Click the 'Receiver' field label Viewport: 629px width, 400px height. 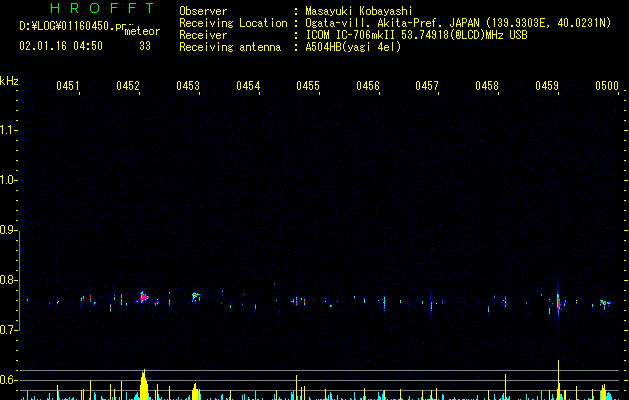pyautogui.click(x=203, y=35)
